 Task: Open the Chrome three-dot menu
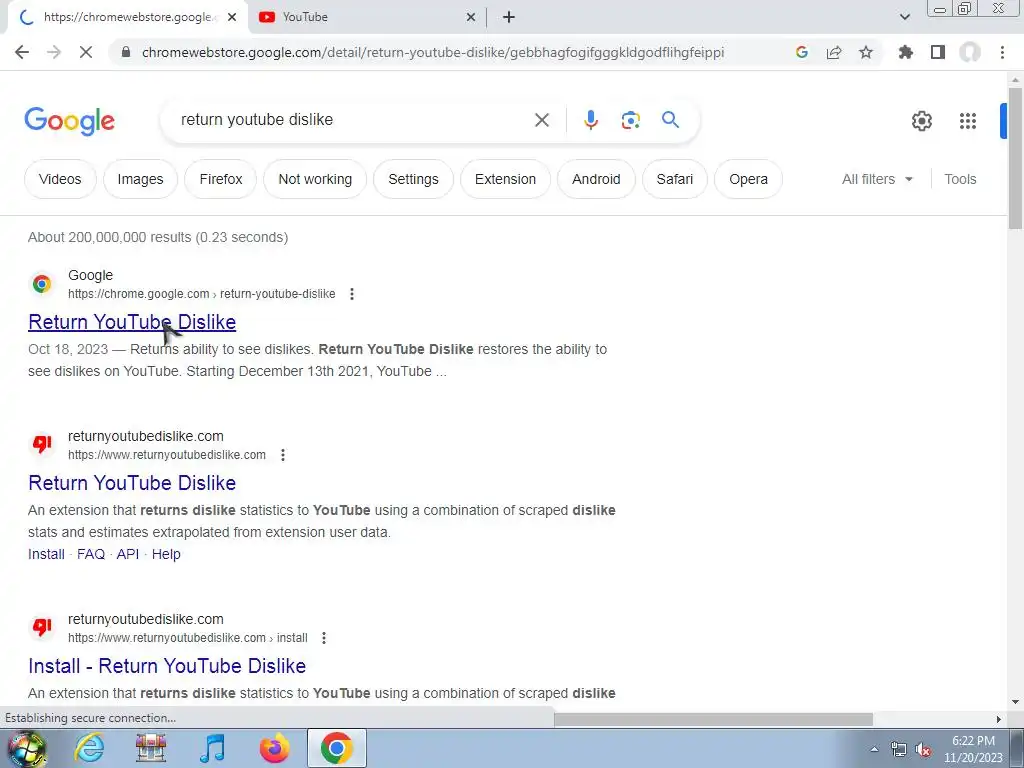[x=1002, y=52]
